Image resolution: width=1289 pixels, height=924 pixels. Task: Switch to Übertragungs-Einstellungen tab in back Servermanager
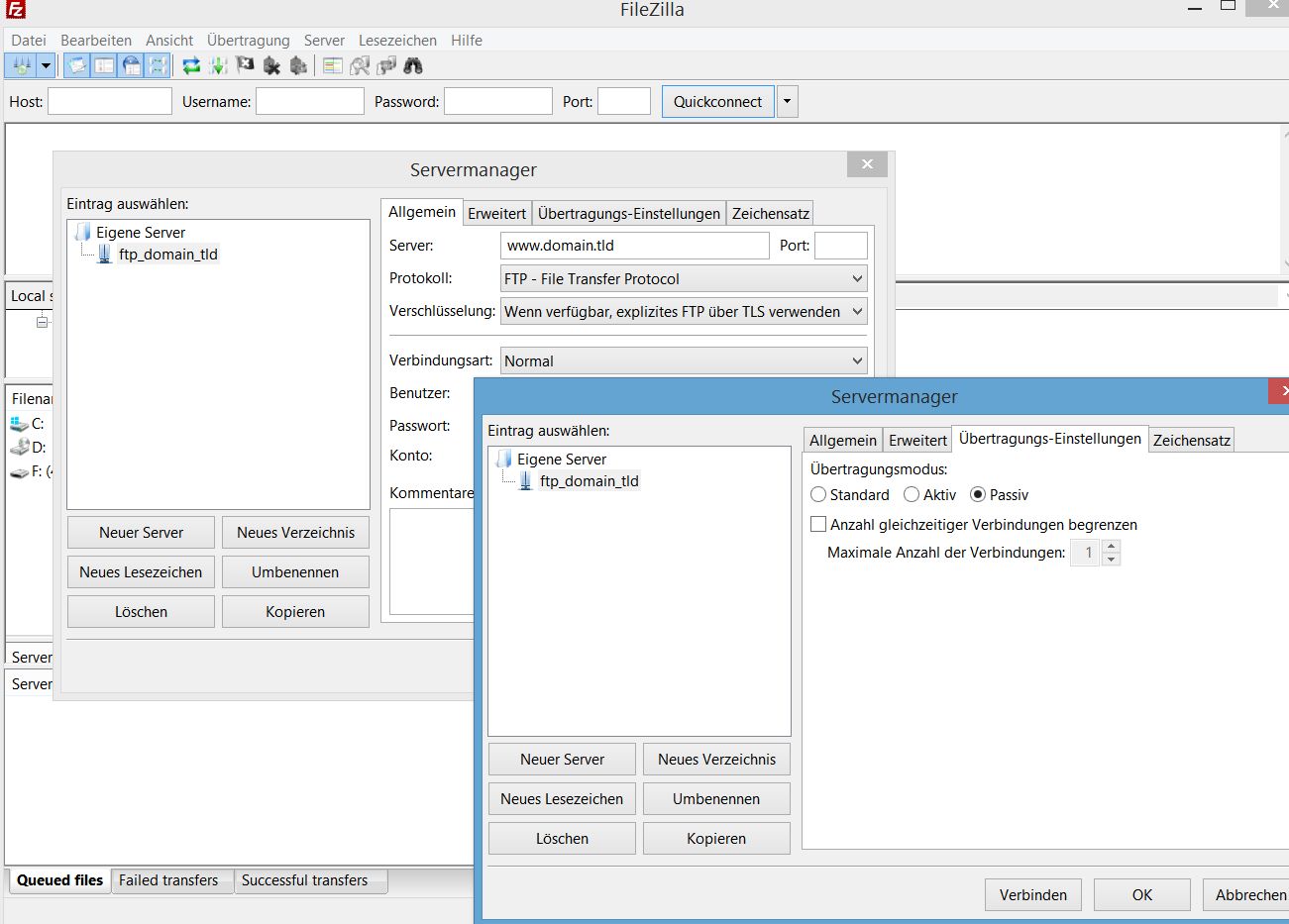(x=629, y=214)
